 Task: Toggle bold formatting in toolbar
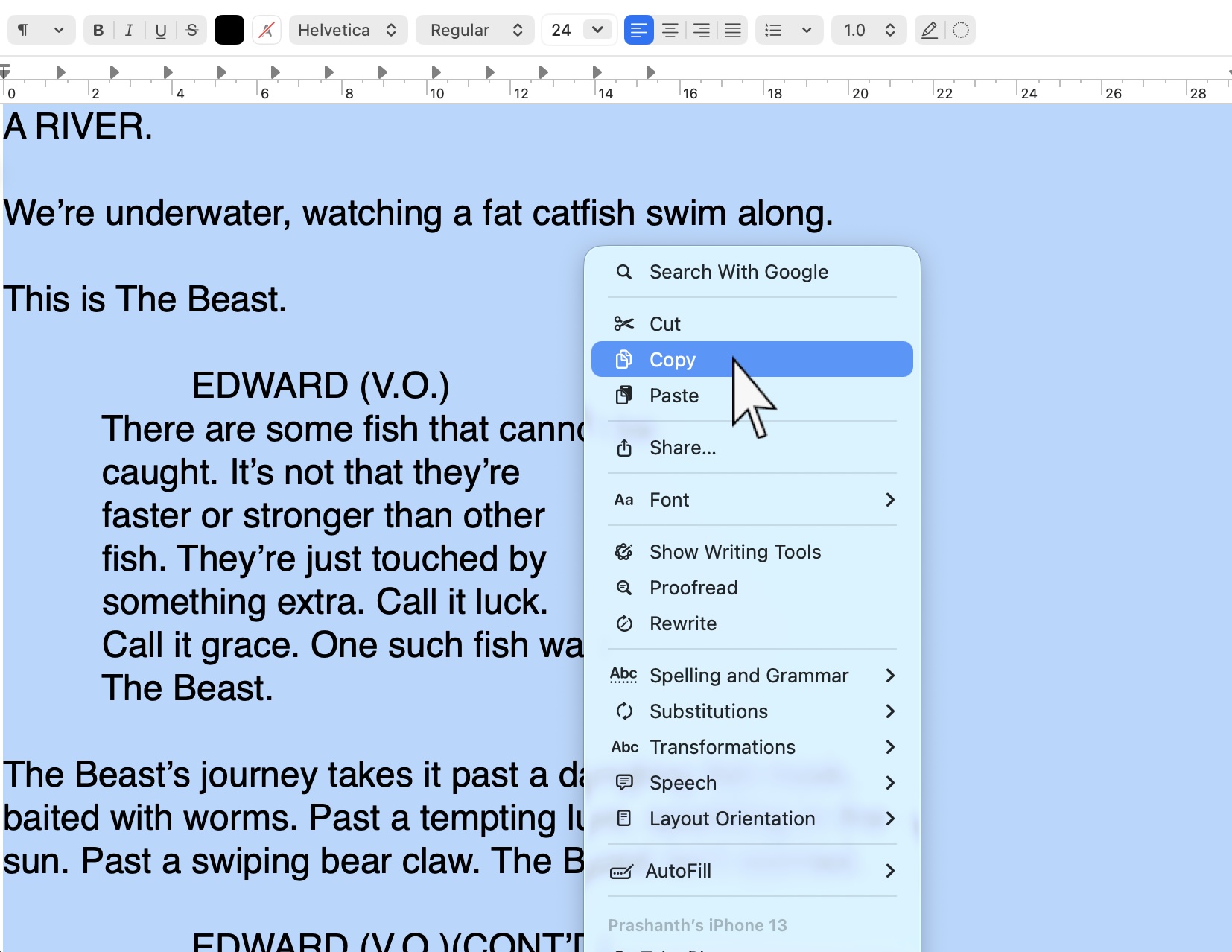point(98,31)
